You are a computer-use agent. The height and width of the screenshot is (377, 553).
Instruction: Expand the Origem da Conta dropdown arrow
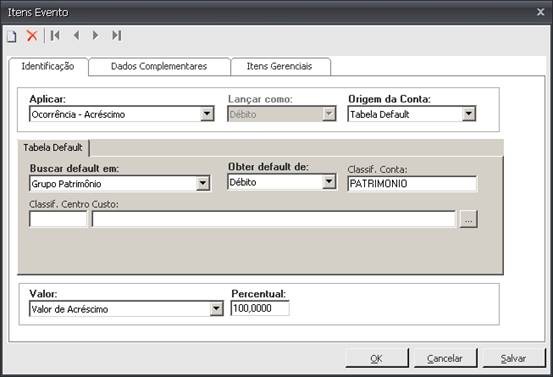click(468, 114)
